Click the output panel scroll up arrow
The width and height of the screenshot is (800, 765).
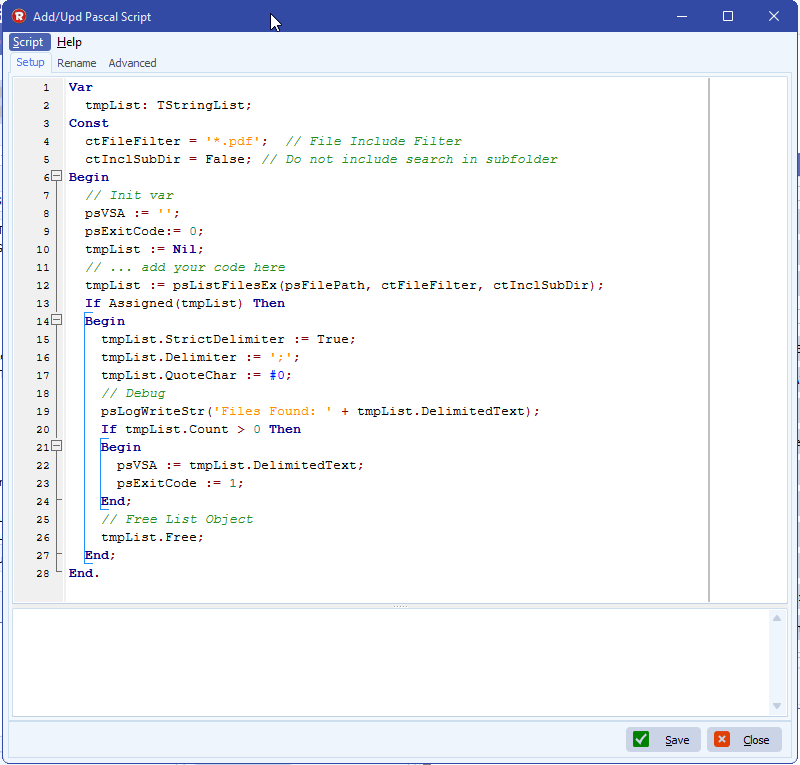[777, 618]
